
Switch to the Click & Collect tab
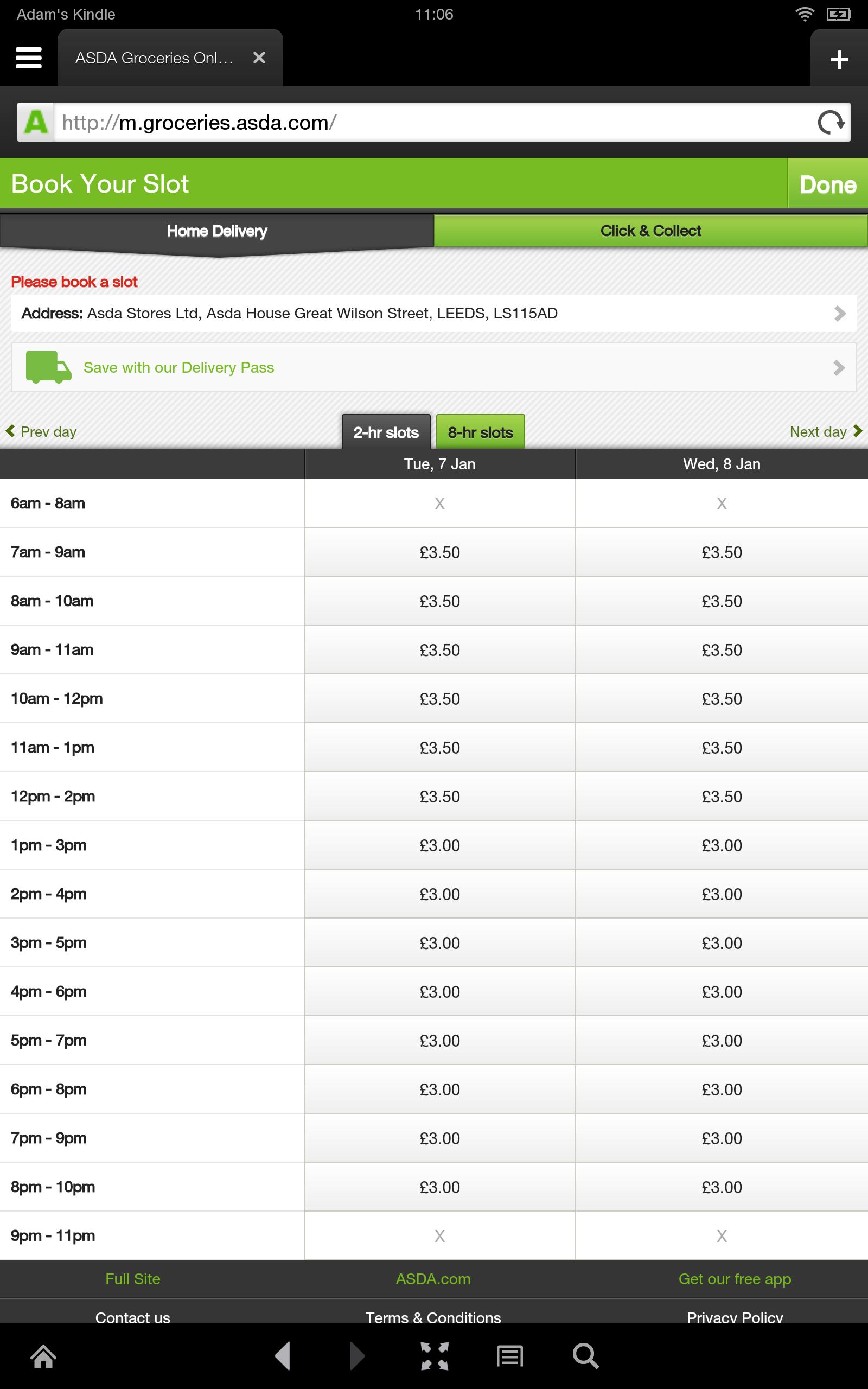pyautogui.click(x=650, y=231)
